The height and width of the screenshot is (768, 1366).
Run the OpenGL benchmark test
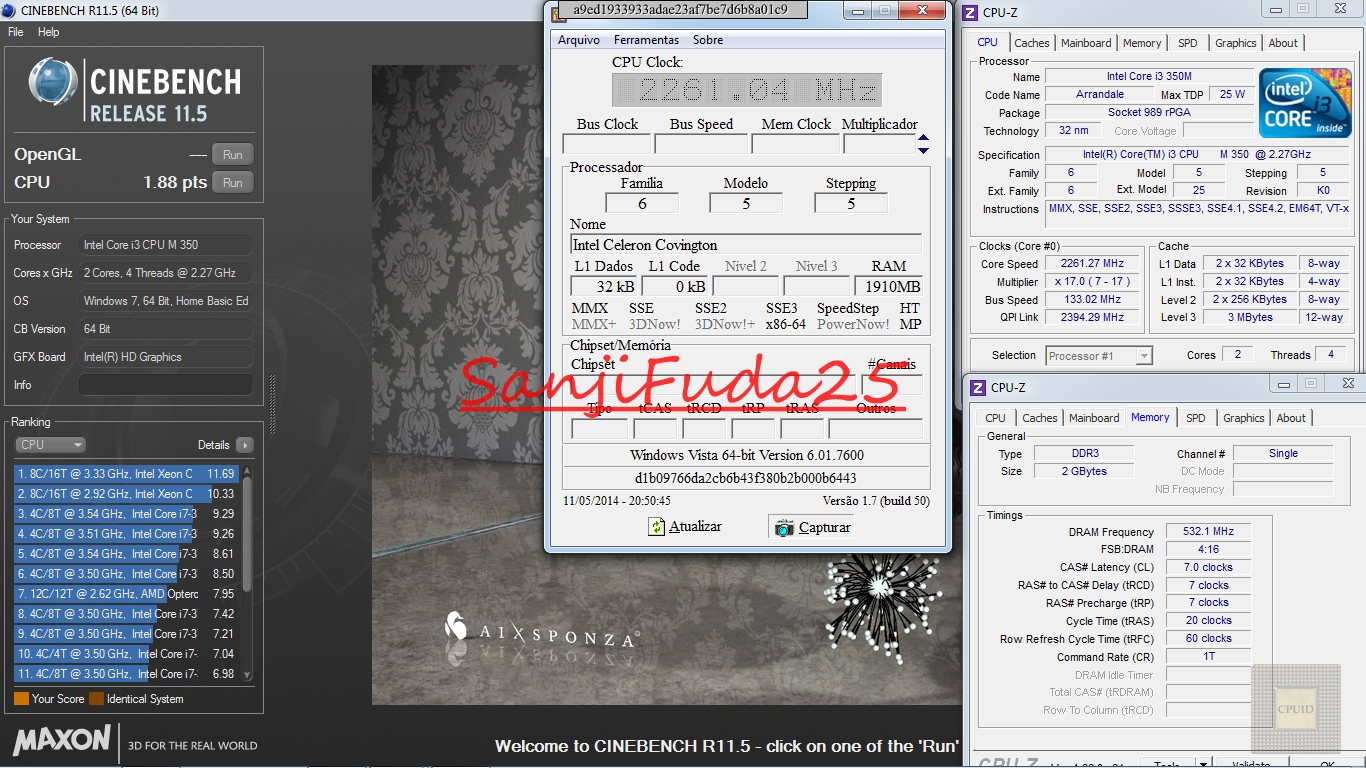(233, 155)
